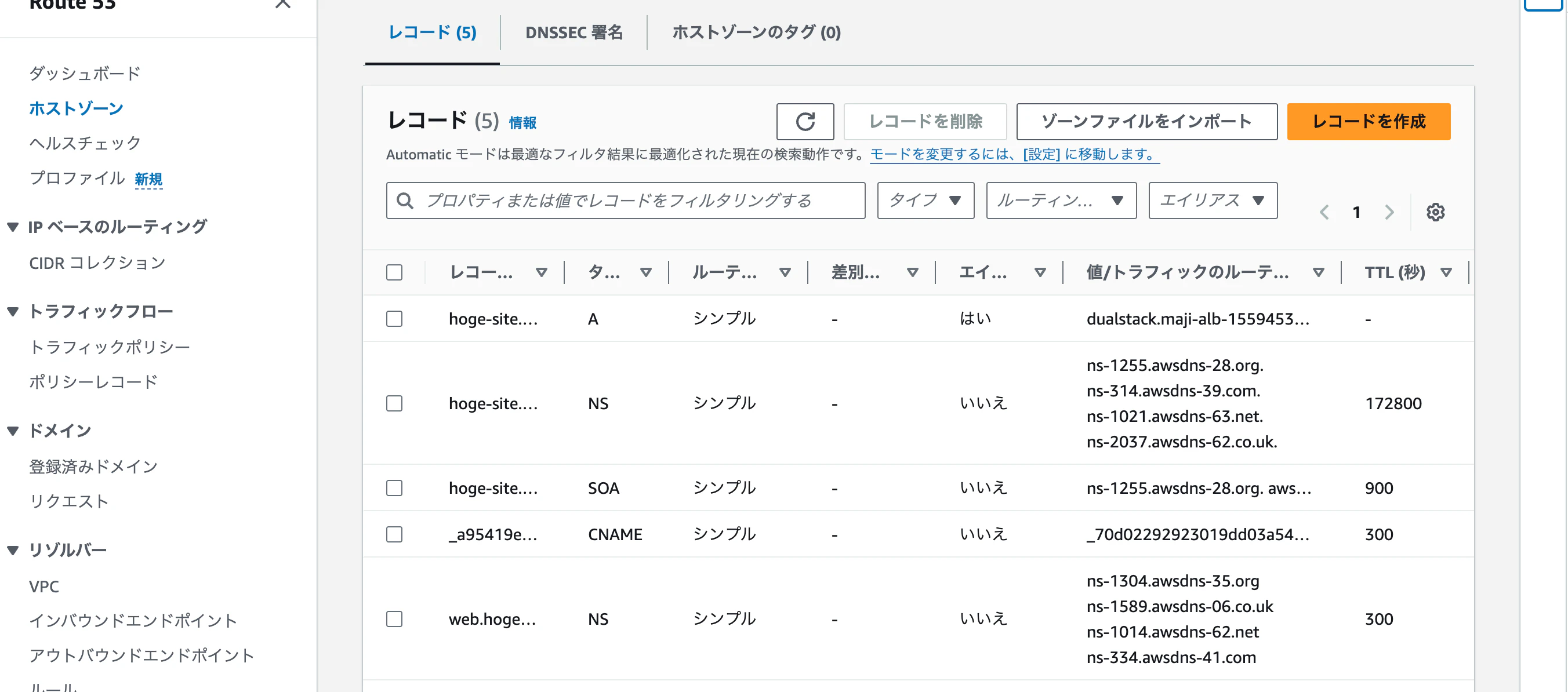The height and width of the screenshot is (692, 1568).
Task: Open トラフィックポリシー in the sidebar
Action: tap(110, 347)
